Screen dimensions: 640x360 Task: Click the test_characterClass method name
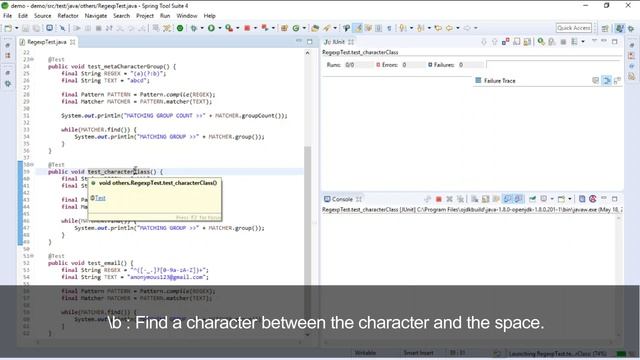[x=119, y=171]
